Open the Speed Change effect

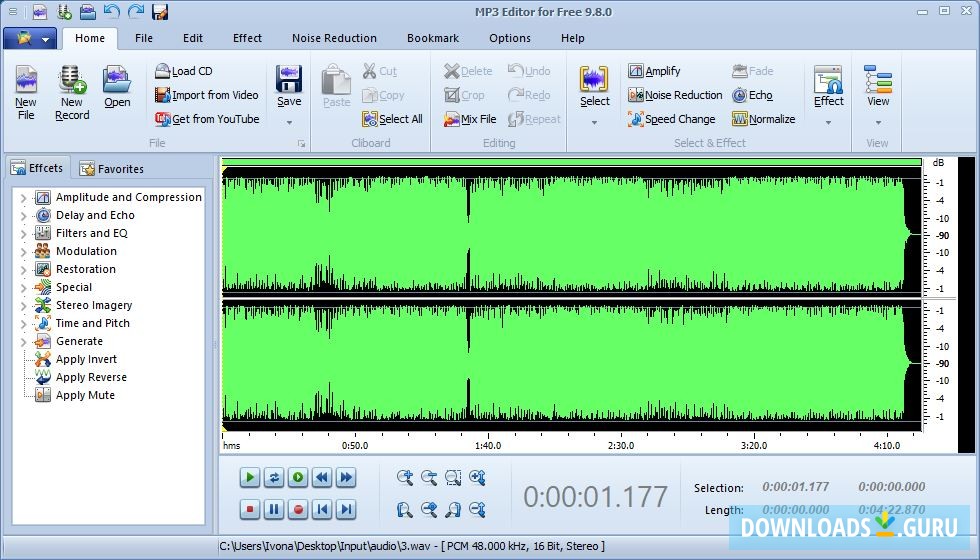point(671,119)
